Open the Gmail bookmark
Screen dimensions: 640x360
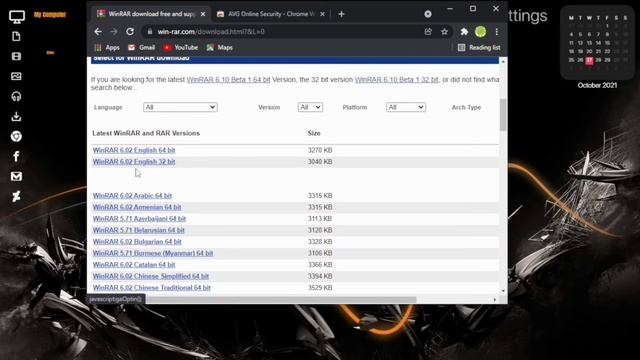point(141,47)
